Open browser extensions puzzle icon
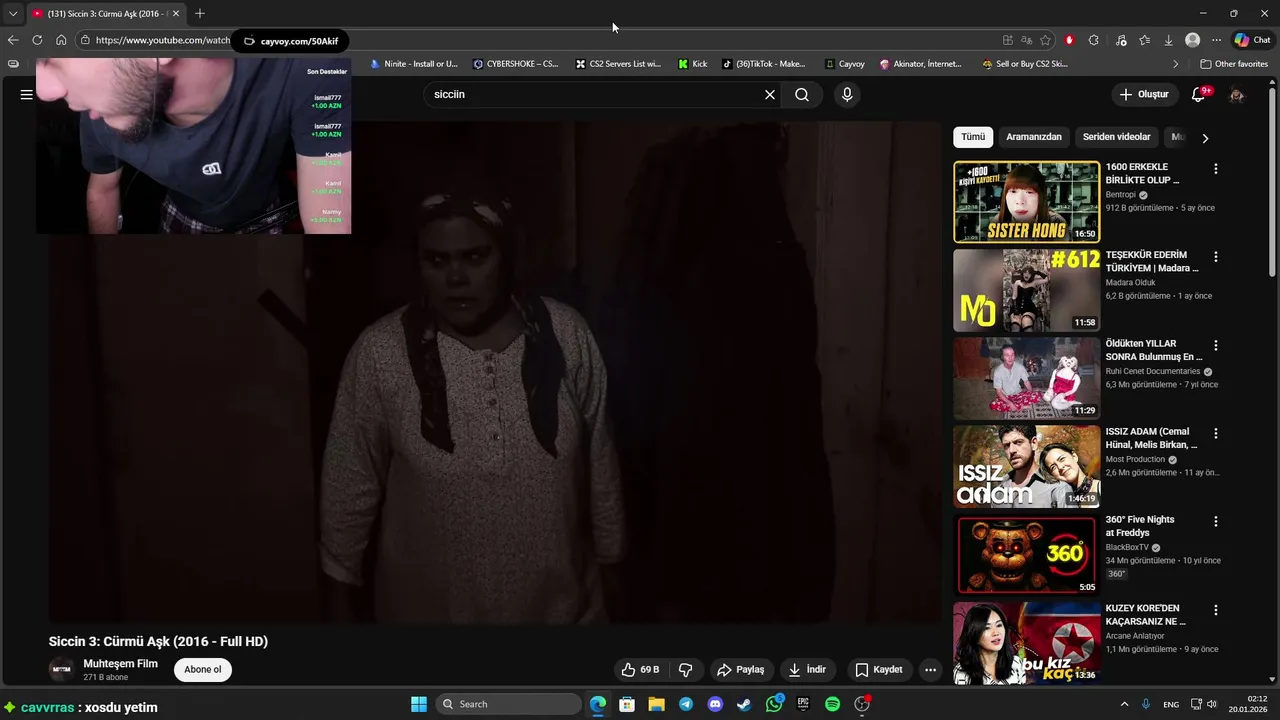The height and width of the screenshot is (720, 1280). [1093, 40]
